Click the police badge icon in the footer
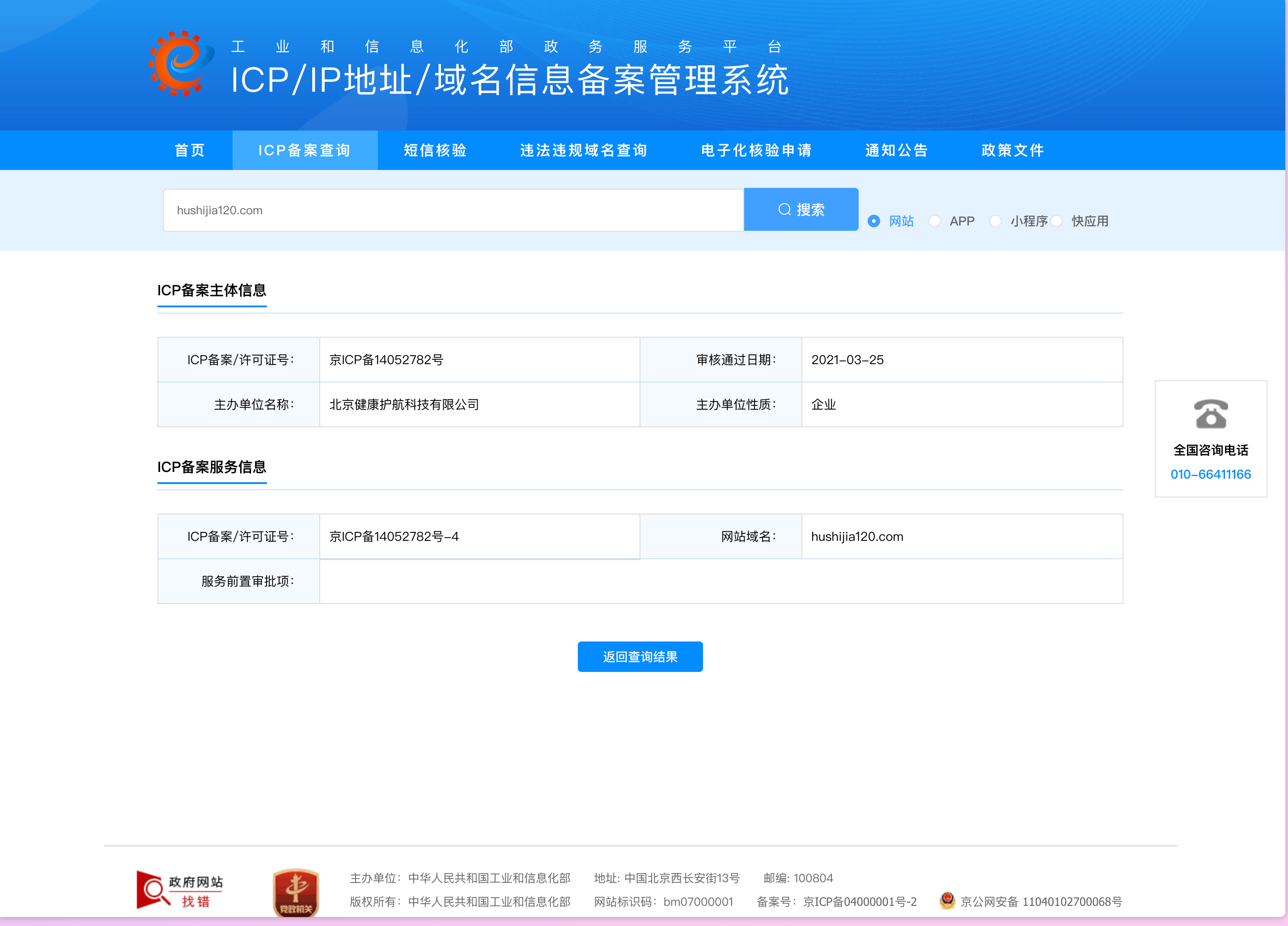This screenshot has width=1288, height=926. 947,901
